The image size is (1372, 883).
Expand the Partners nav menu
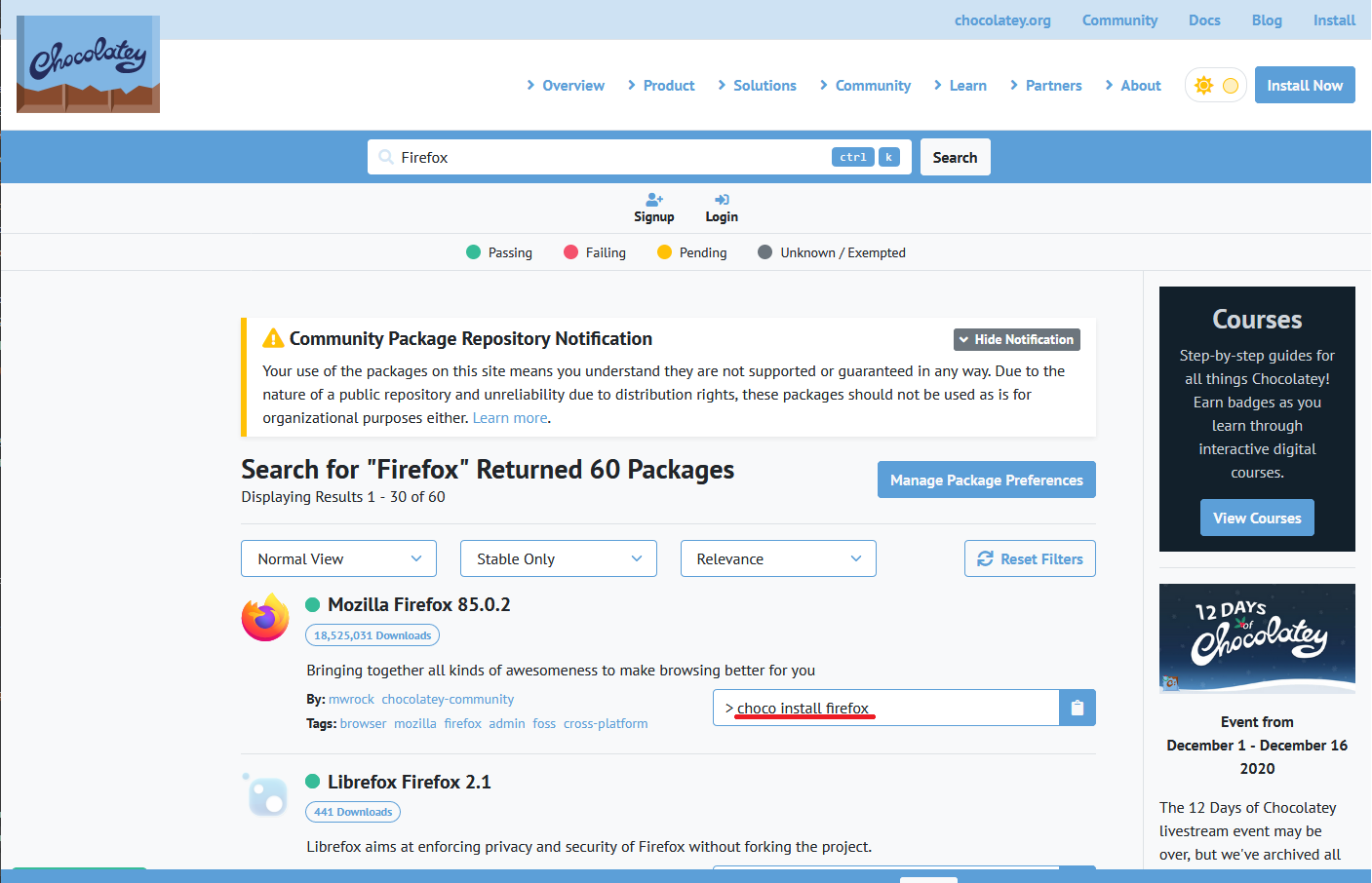(x=1046, y=86)
